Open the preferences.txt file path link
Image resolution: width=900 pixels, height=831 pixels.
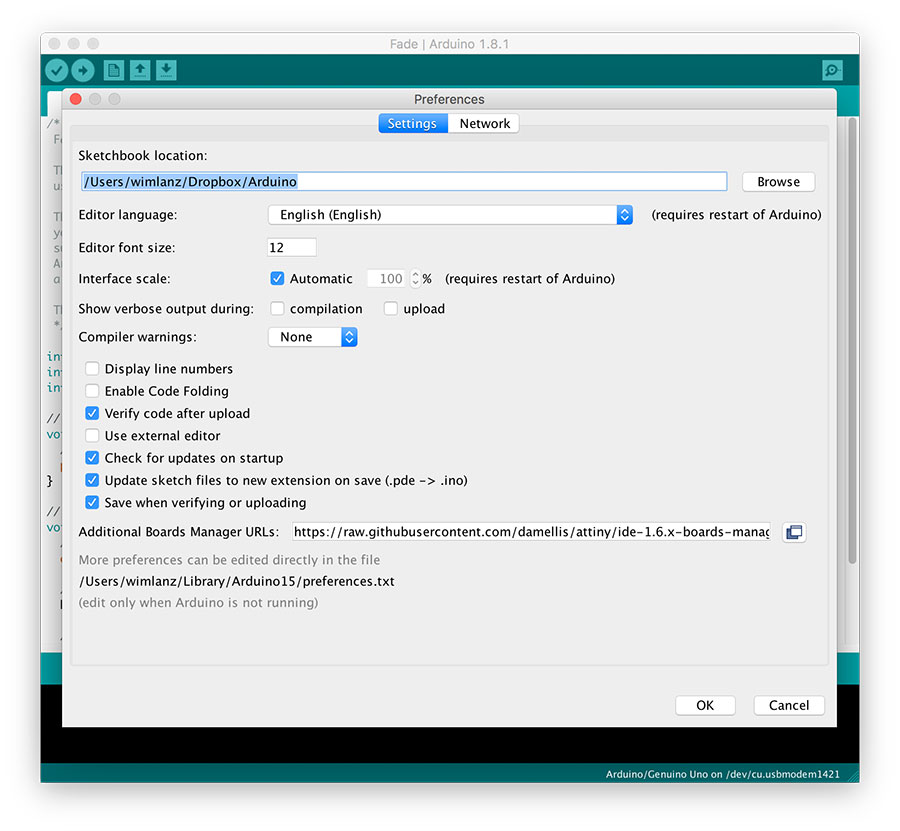pyautogui.click(x=236, y=581)
